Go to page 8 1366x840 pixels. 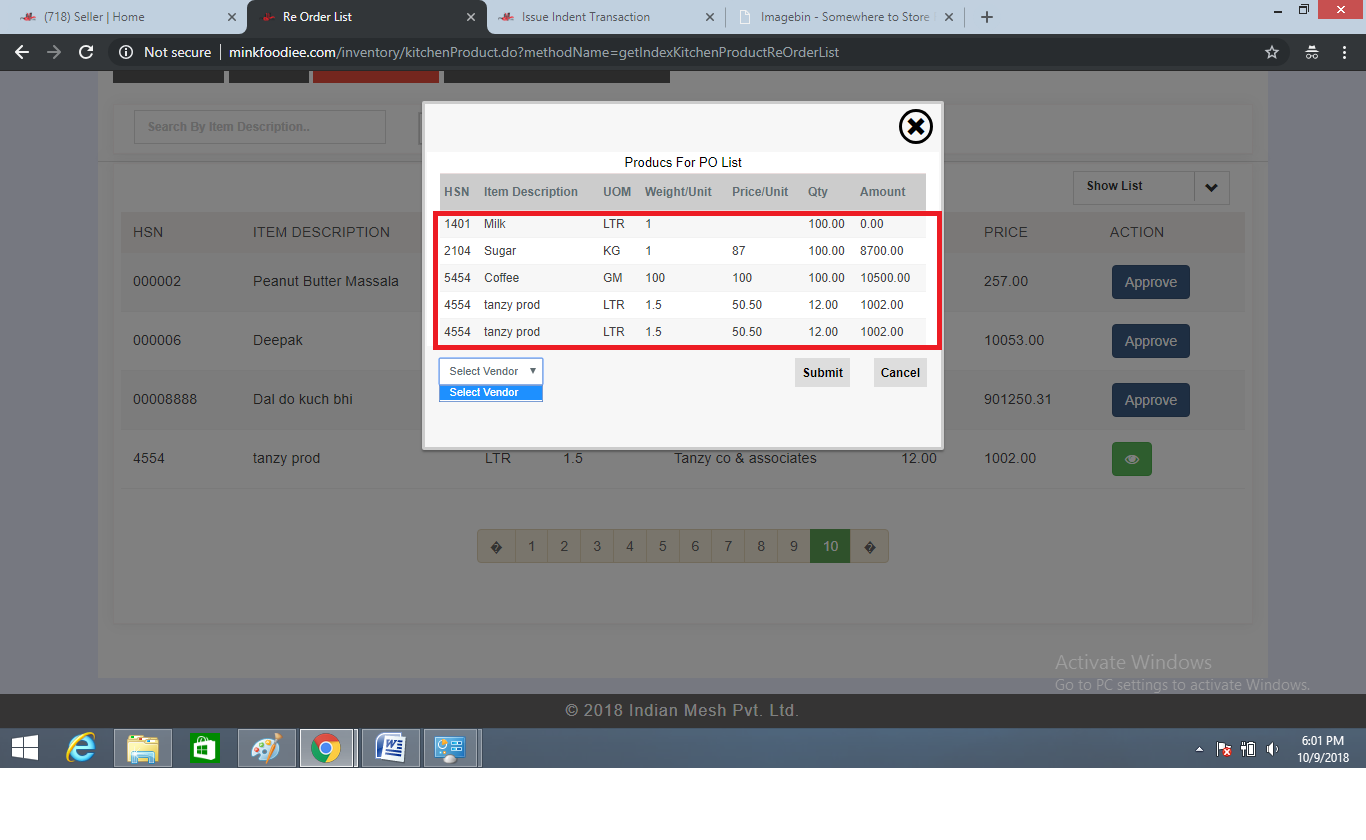point(761,546)
